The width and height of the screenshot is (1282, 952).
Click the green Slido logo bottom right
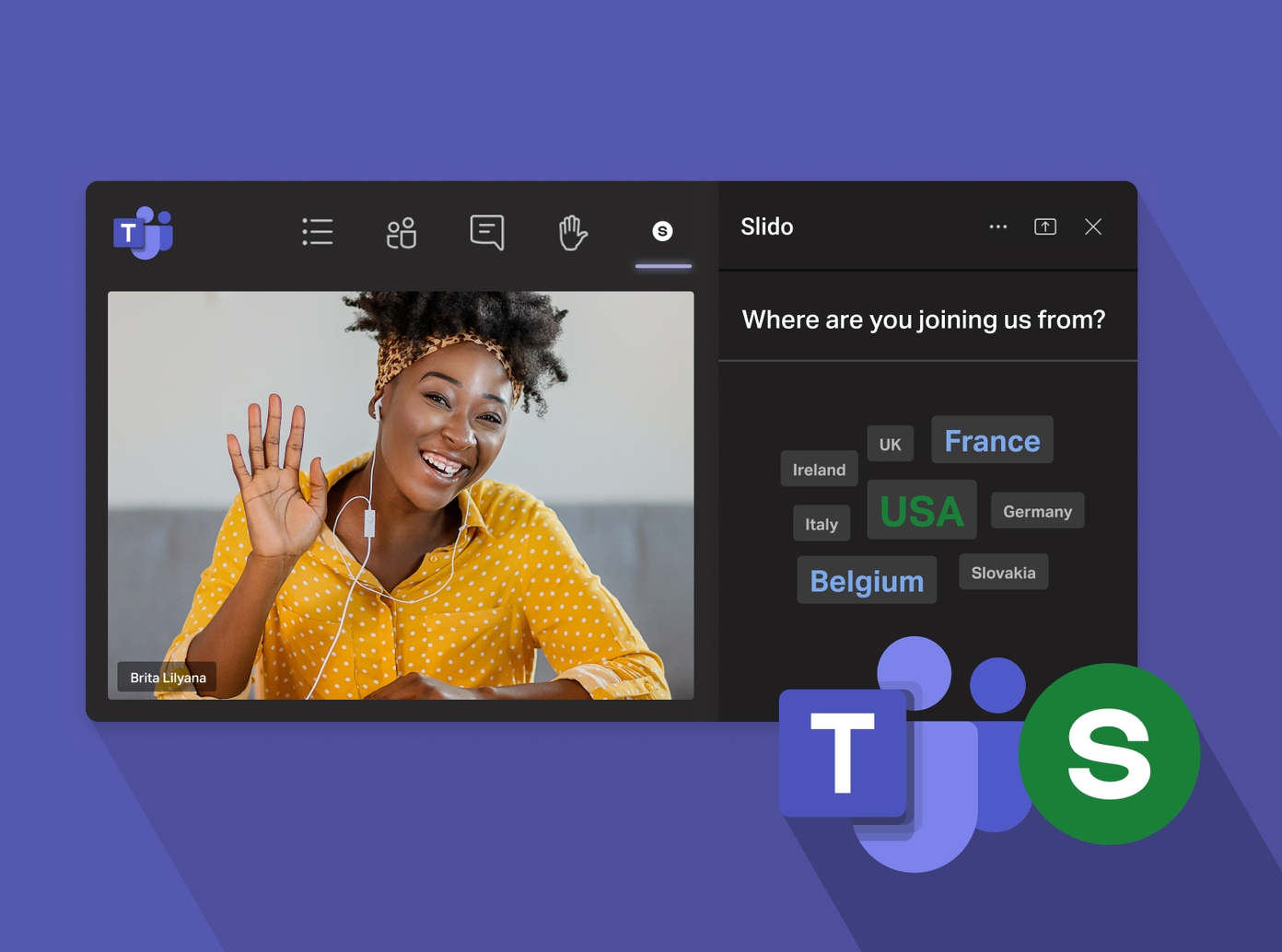pos(1109,753)
